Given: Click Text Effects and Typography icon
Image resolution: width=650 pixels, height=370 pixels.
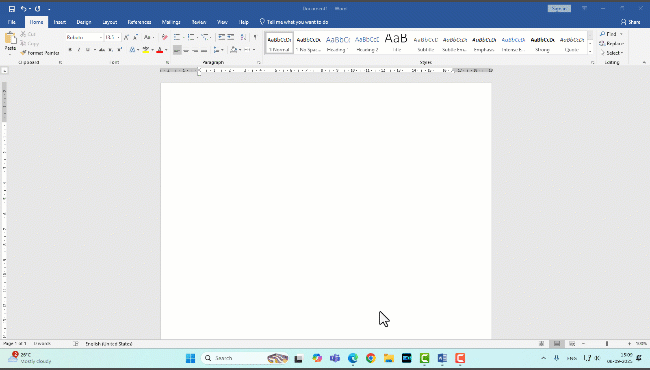Looking at the screenshot, I should [x=132, y=50].
